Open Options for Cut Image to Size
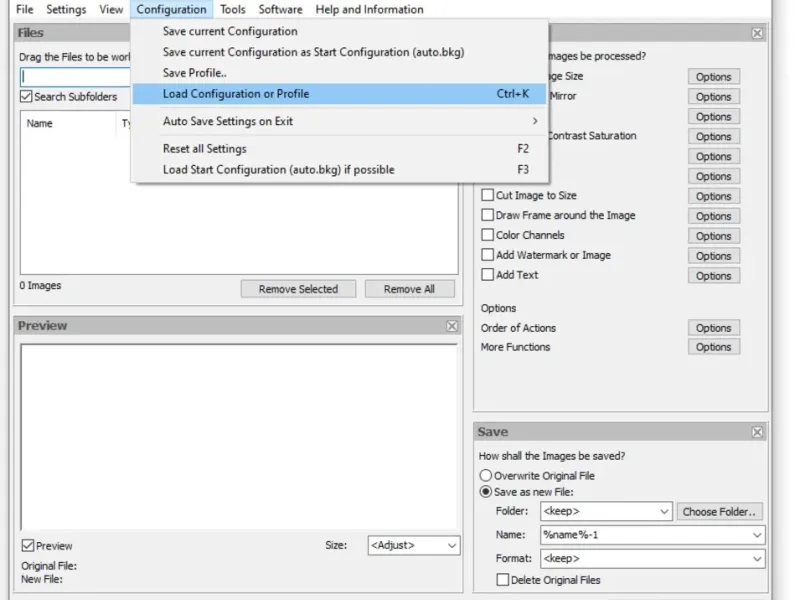800x600 pixels. click(x=713, y=196)
